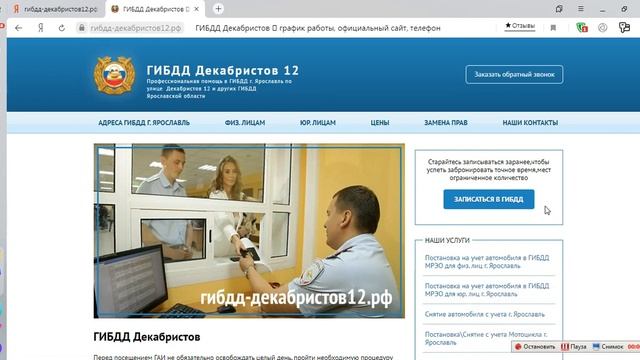This screenshot has width=640, height=360.
Task: Open the Юр. лицам menu item
Action: point(318,123)
